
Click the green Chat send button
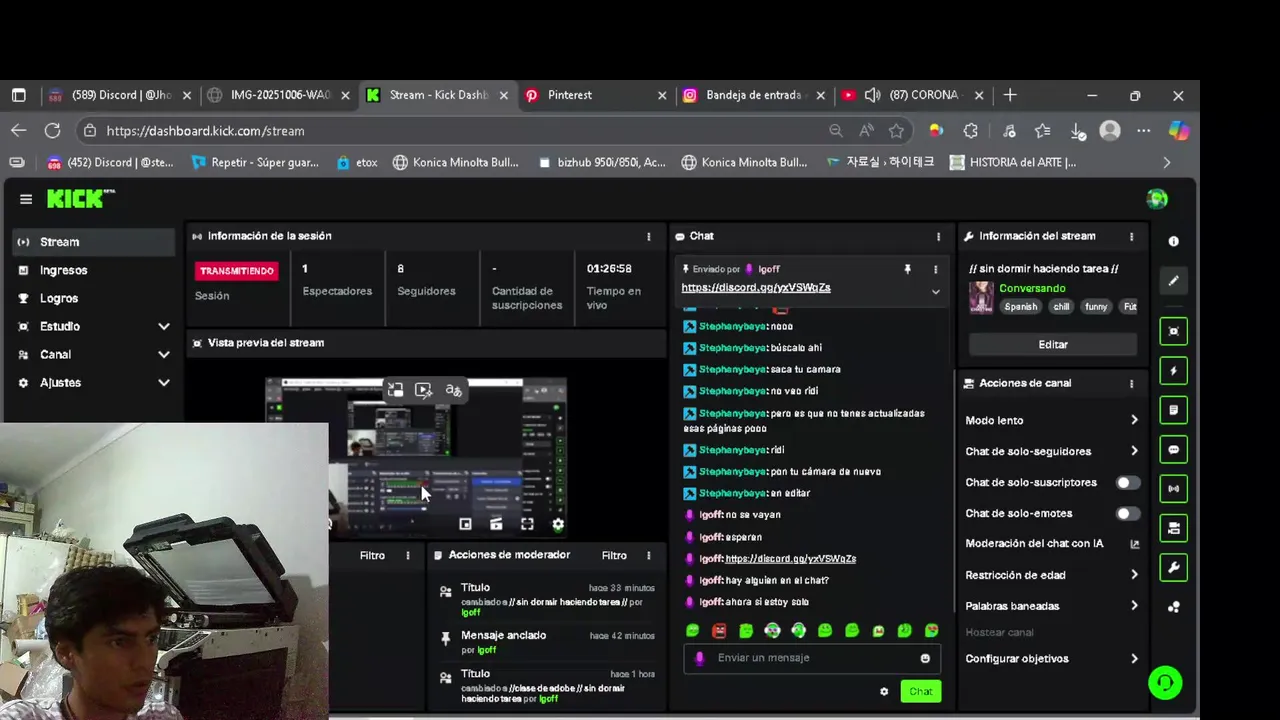pos(920,691)
